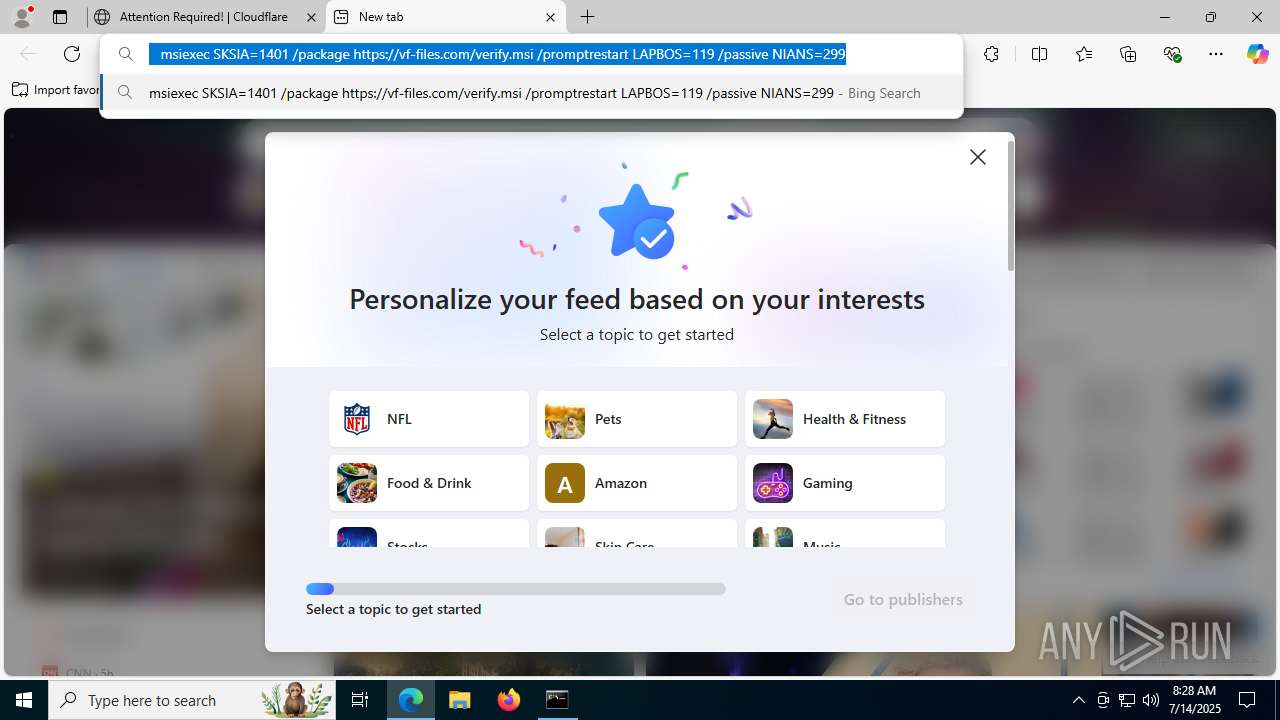The height and width of the screenshot is (720, 1280).
Task: Open the tab actions menu icon
Action: click(x=60, y=17)
